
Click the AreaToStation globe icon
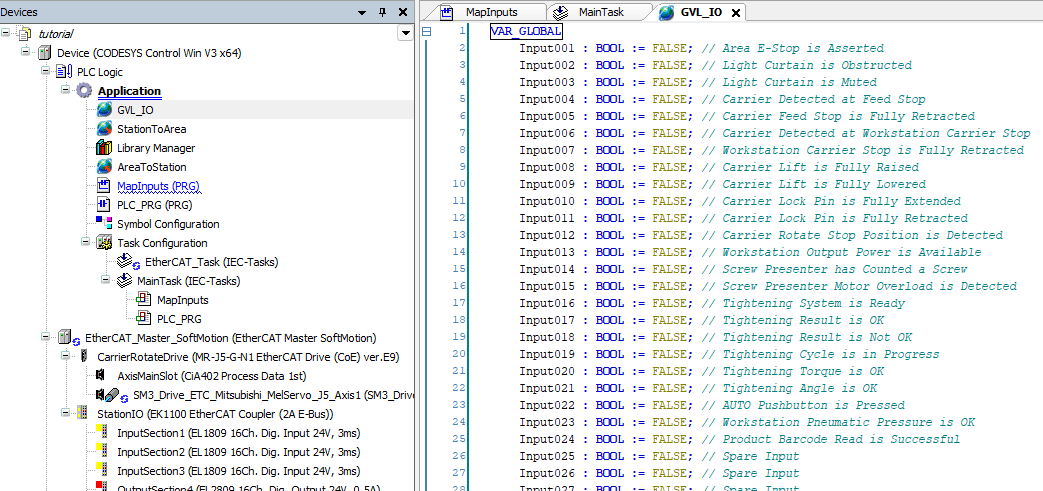pos(104,167)
